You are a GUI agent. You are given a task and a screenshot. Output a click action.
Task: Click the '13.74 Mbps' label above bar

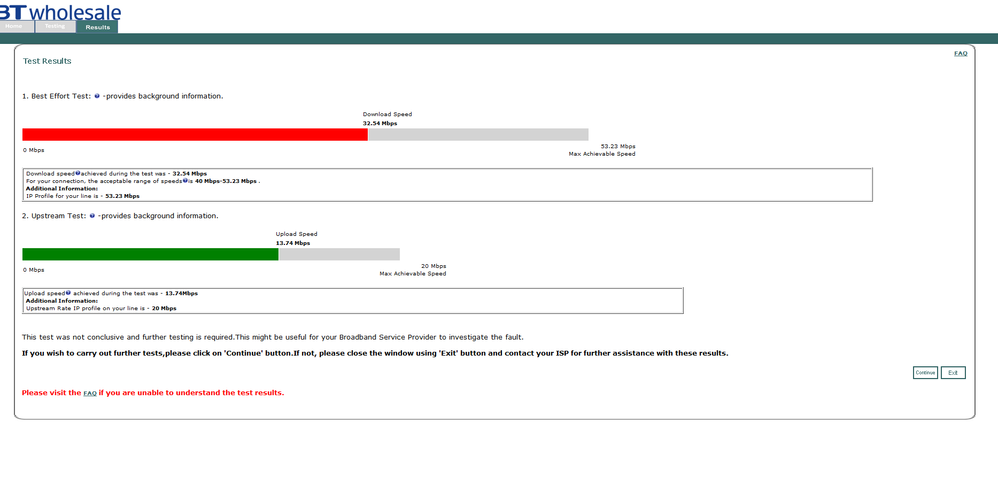coord(293,243)
